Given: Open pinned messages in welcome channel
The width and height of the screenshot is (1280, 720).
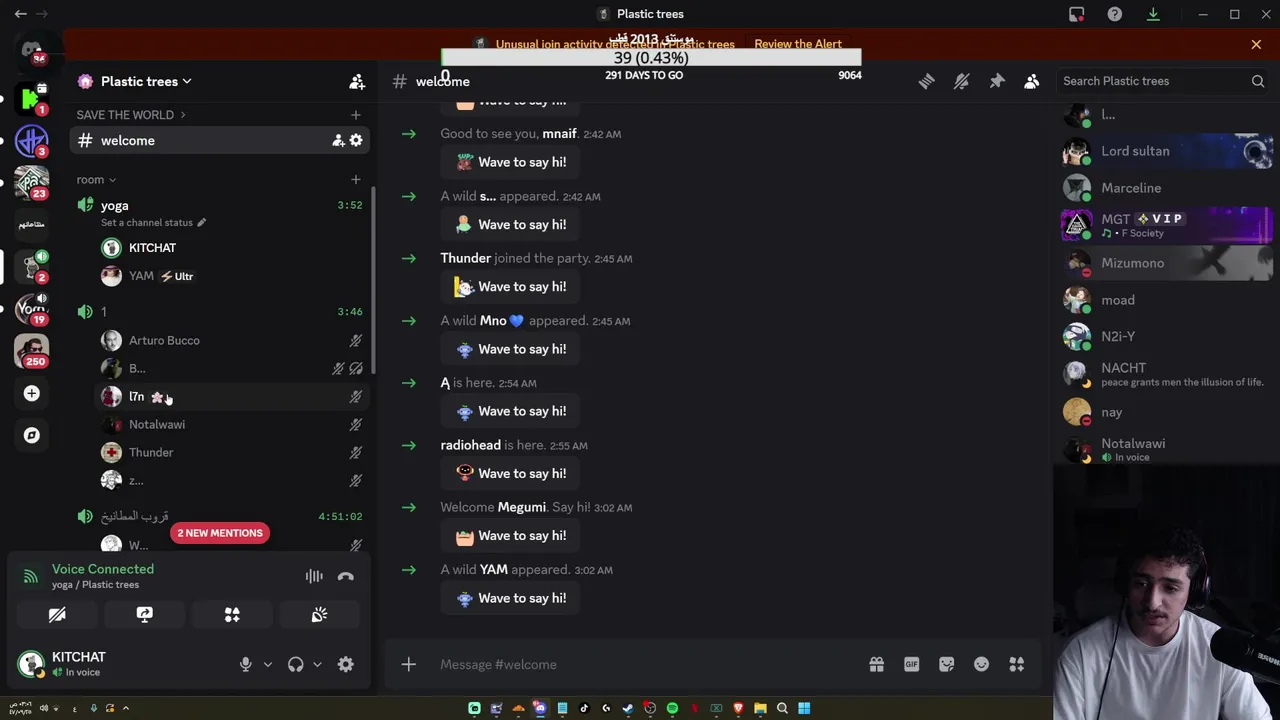Looking at the screenshot, I should point(997,81).
